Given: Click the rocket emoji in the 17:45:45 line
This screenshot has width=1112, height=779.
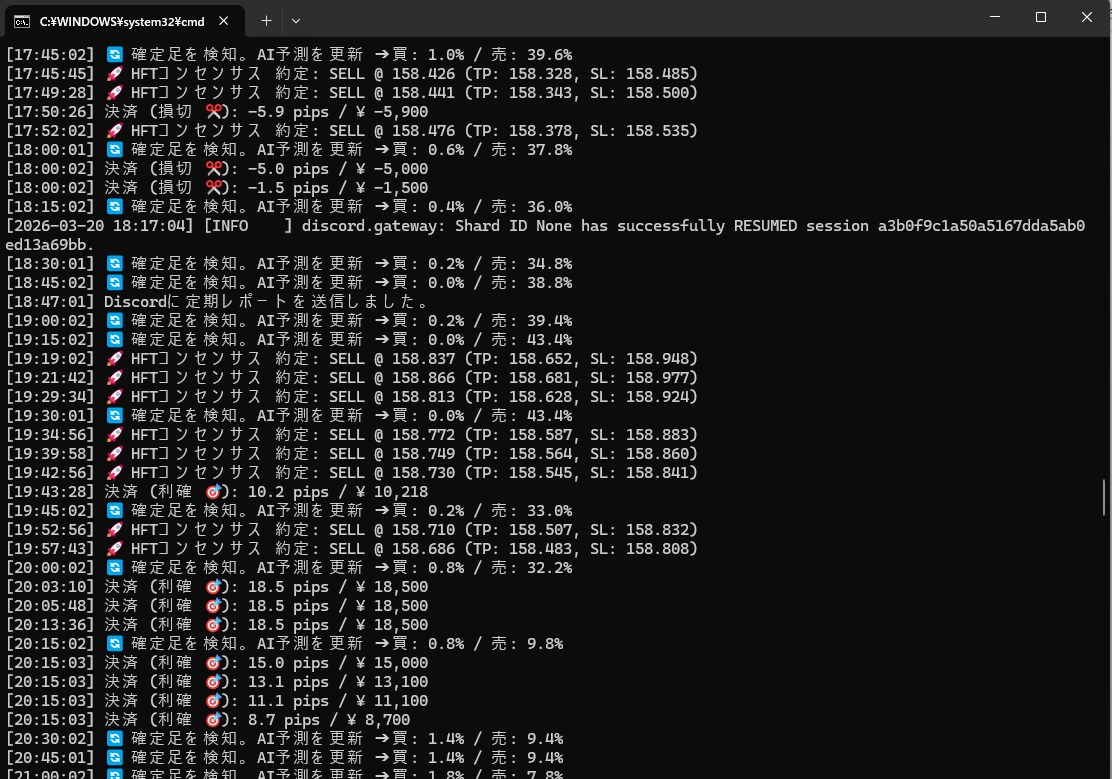Looking at the screenshot, I should point(114,74).
